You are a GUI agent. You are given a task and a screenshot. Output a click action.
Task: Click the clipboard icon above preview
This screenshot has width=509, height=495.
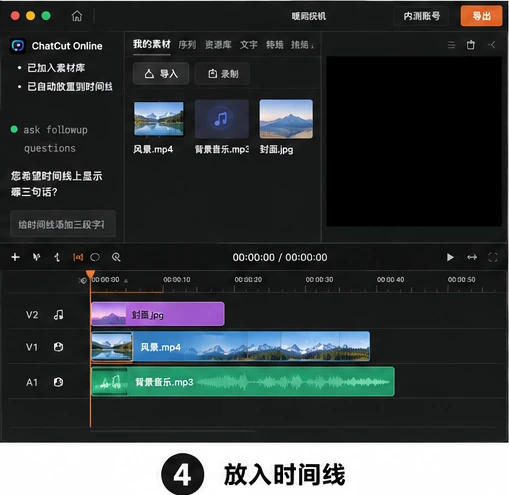click(x=470, y=45)
